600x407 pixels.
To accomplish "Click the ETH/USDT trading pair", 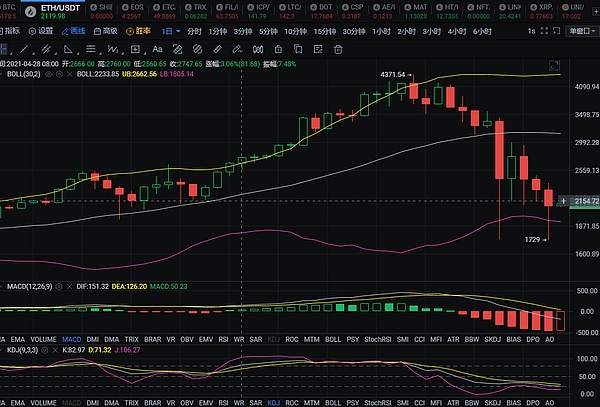I will (25, 6).
